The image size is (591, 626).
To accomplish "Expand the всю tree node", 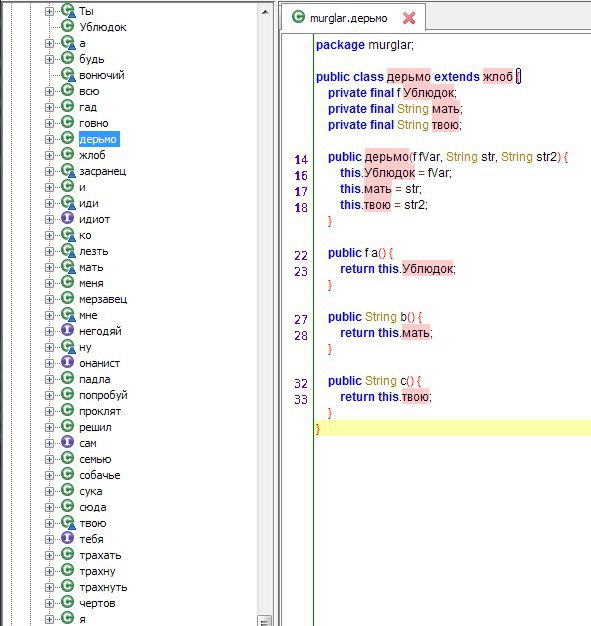I will click(49, 91).
